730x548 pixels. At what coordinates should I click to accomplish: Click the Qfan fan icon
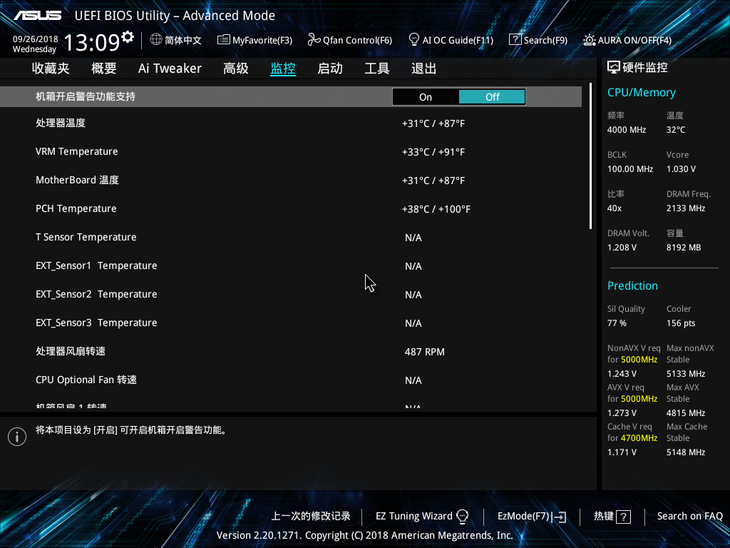[314, 40]
